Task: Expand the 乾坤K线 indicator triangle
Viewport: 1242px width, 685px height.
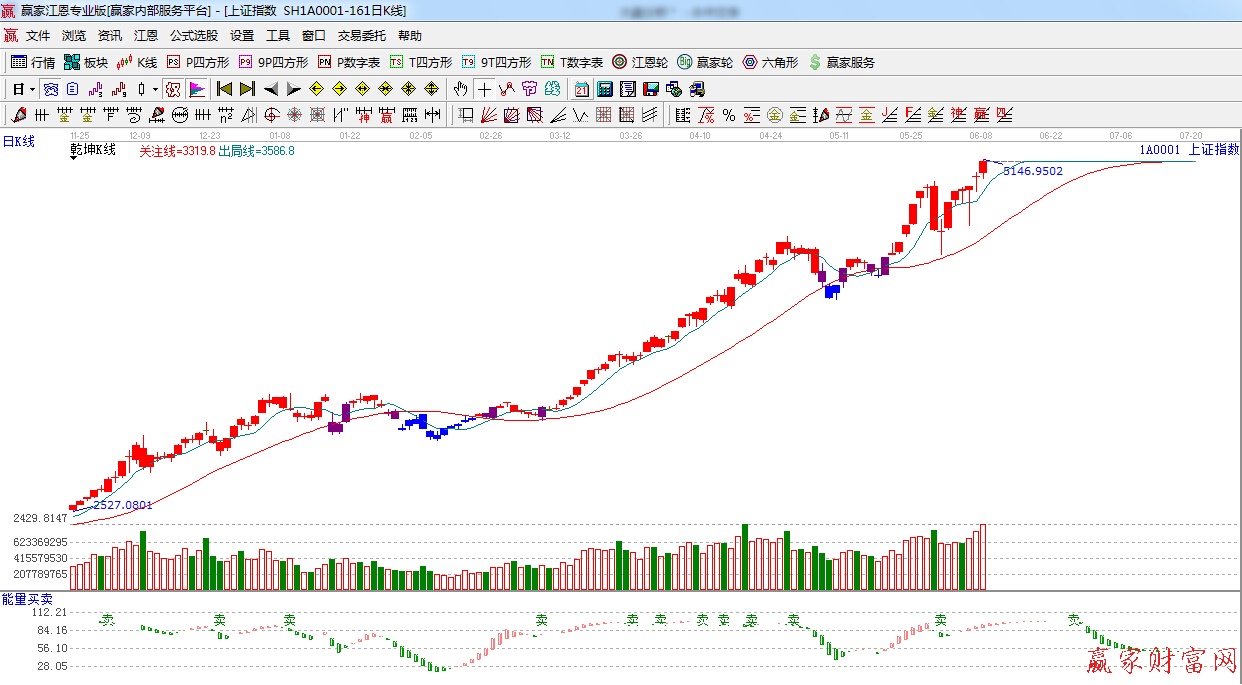Action: coord(75,157)
